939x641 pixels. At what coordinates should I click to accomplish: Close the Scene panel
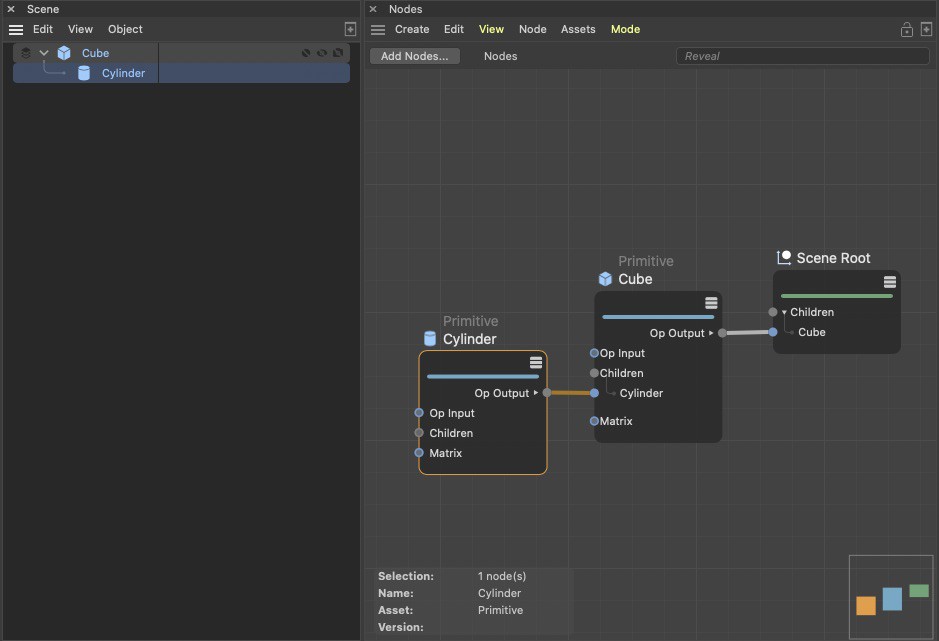[x=11, y=9]
